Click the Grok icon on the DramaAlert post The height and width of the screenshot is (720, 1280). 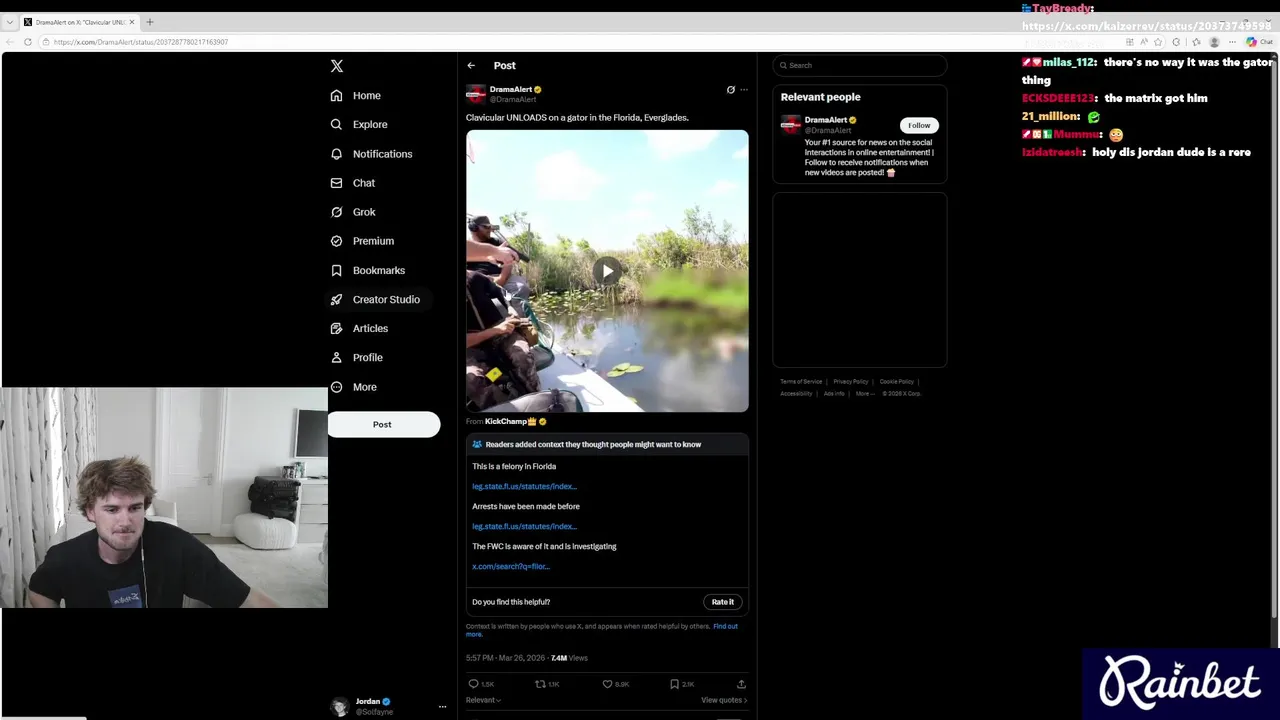[x=730, y=90]
